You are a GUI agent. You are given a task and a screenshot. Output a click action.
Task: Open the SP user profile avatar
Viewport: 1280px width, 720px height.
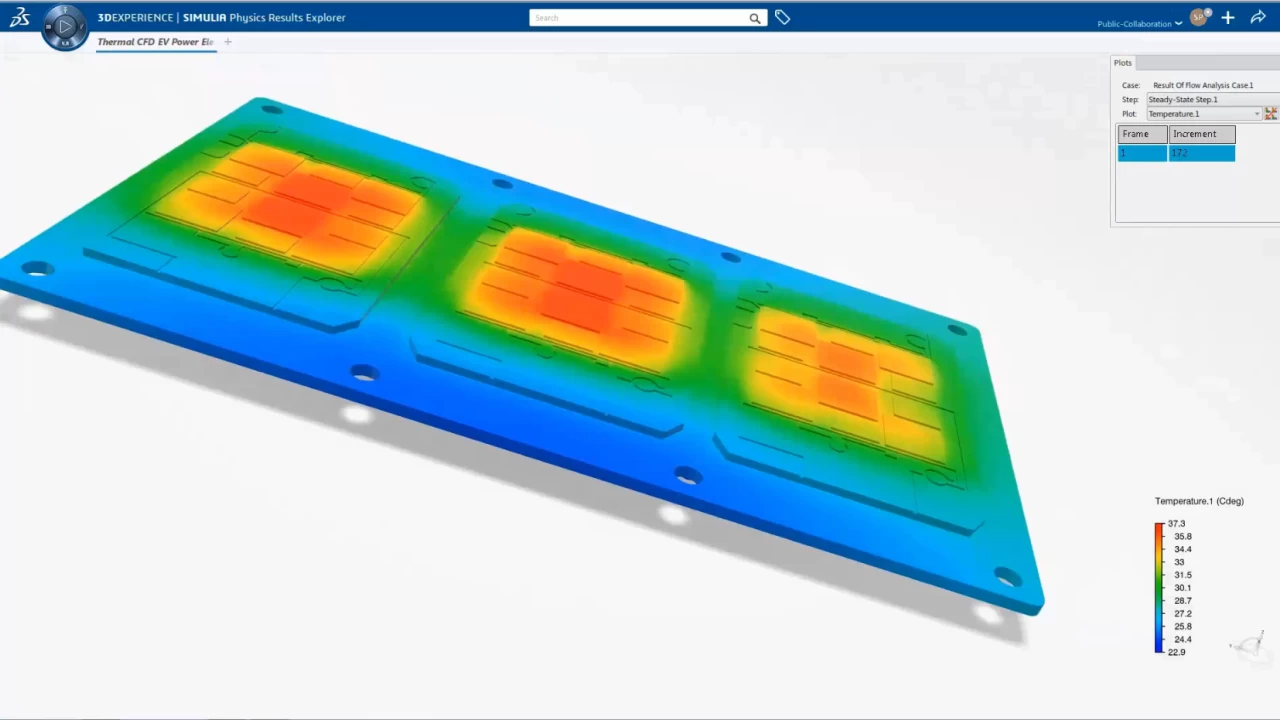point(1199,17)
